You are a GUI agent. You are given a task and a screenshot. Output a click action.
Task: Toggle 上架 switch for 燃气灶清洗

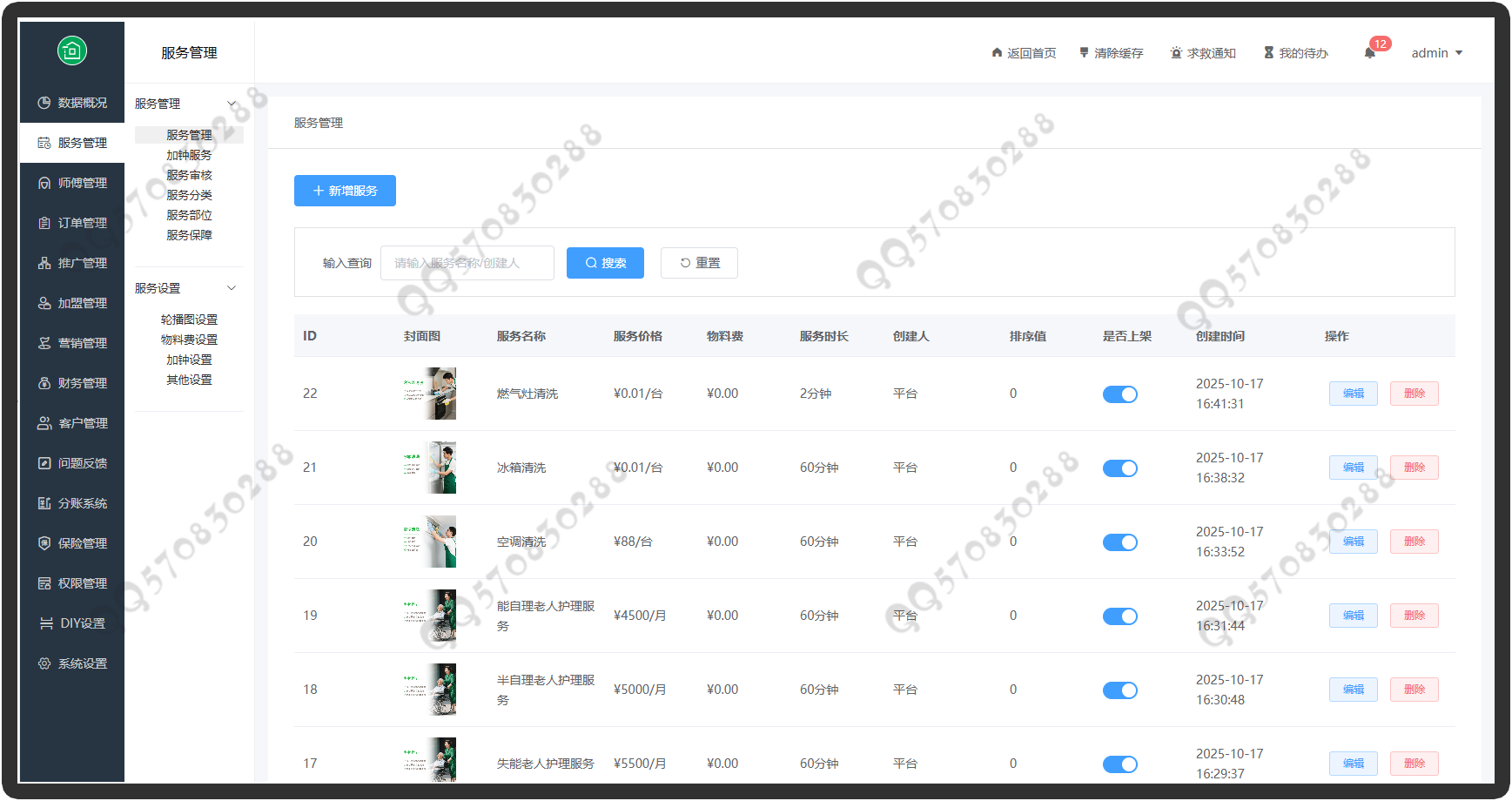pos(1119,394)
